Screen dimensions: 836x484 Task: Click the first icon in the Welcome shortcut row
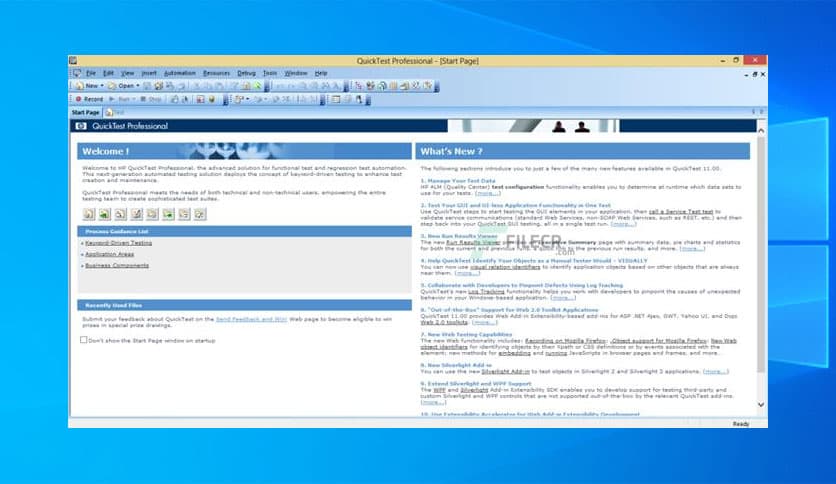(89, 214)
